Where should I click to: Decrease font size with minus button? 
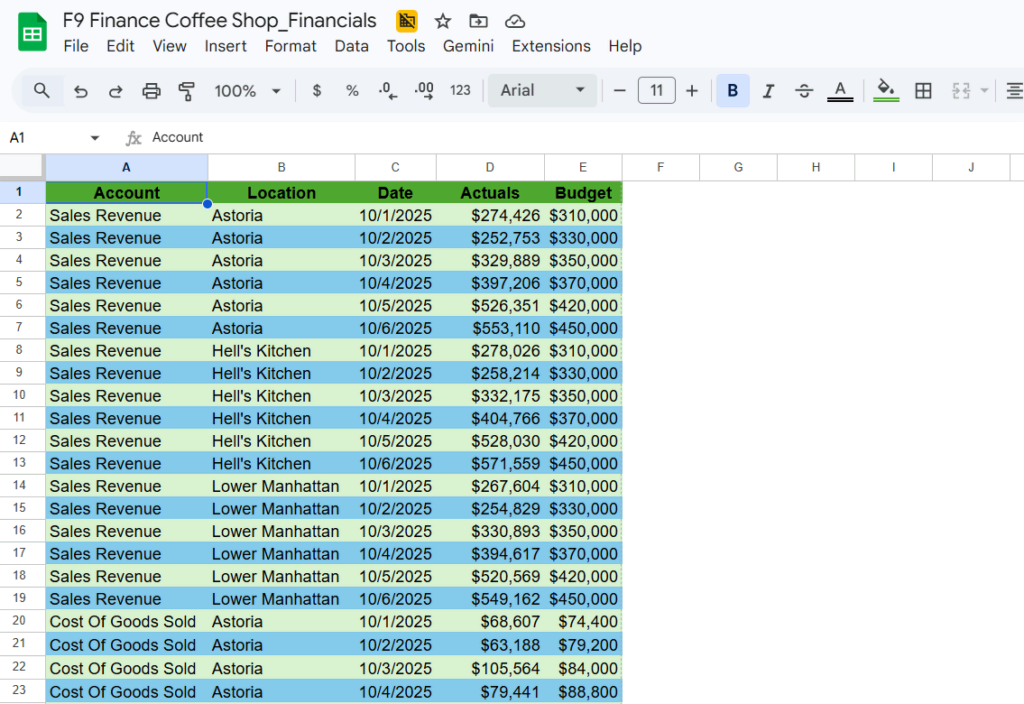(621, 91)
